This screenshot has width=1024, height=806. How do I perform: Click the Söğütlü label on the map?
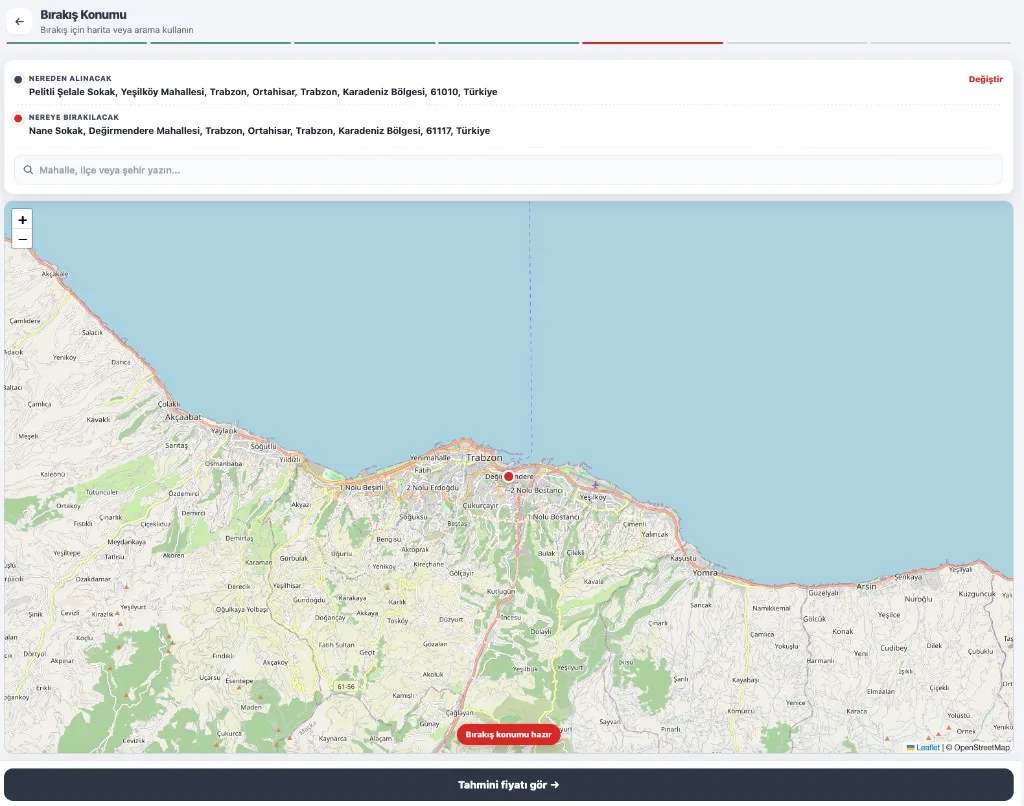[x=263, y=446]
